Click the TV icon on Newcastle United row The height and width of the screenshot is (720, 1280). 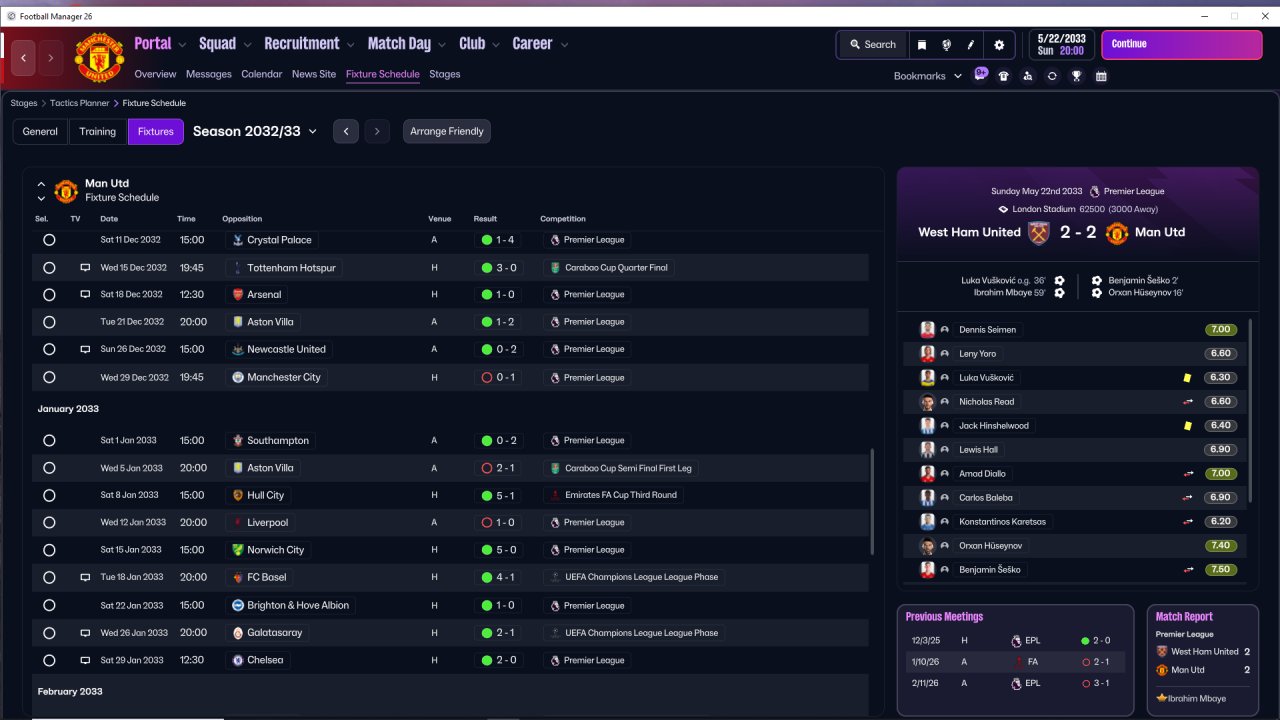pos(85,350)
